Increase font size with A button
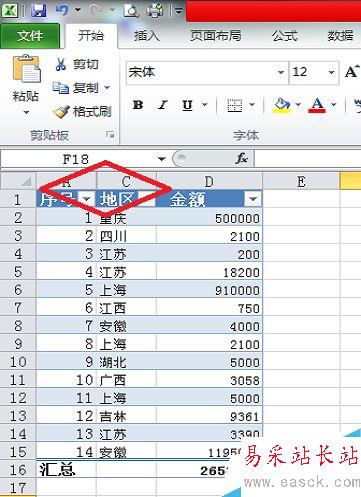 352,72
